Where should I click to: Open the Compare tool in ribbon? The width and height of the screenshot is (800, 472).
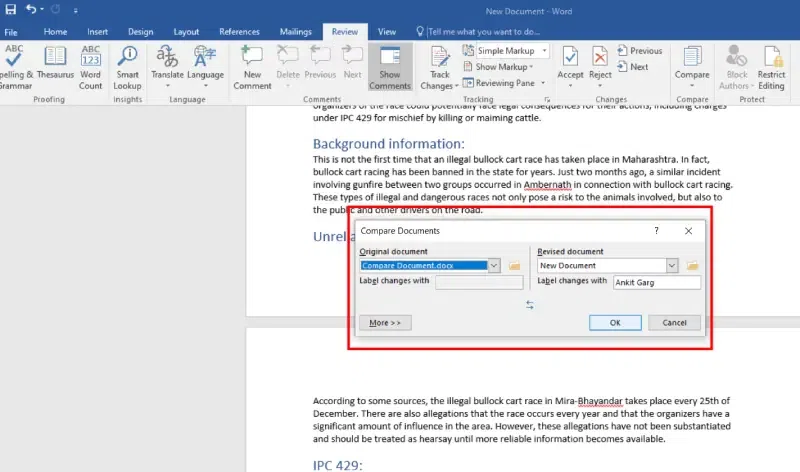pyautogui.click(x=692, y=66)
